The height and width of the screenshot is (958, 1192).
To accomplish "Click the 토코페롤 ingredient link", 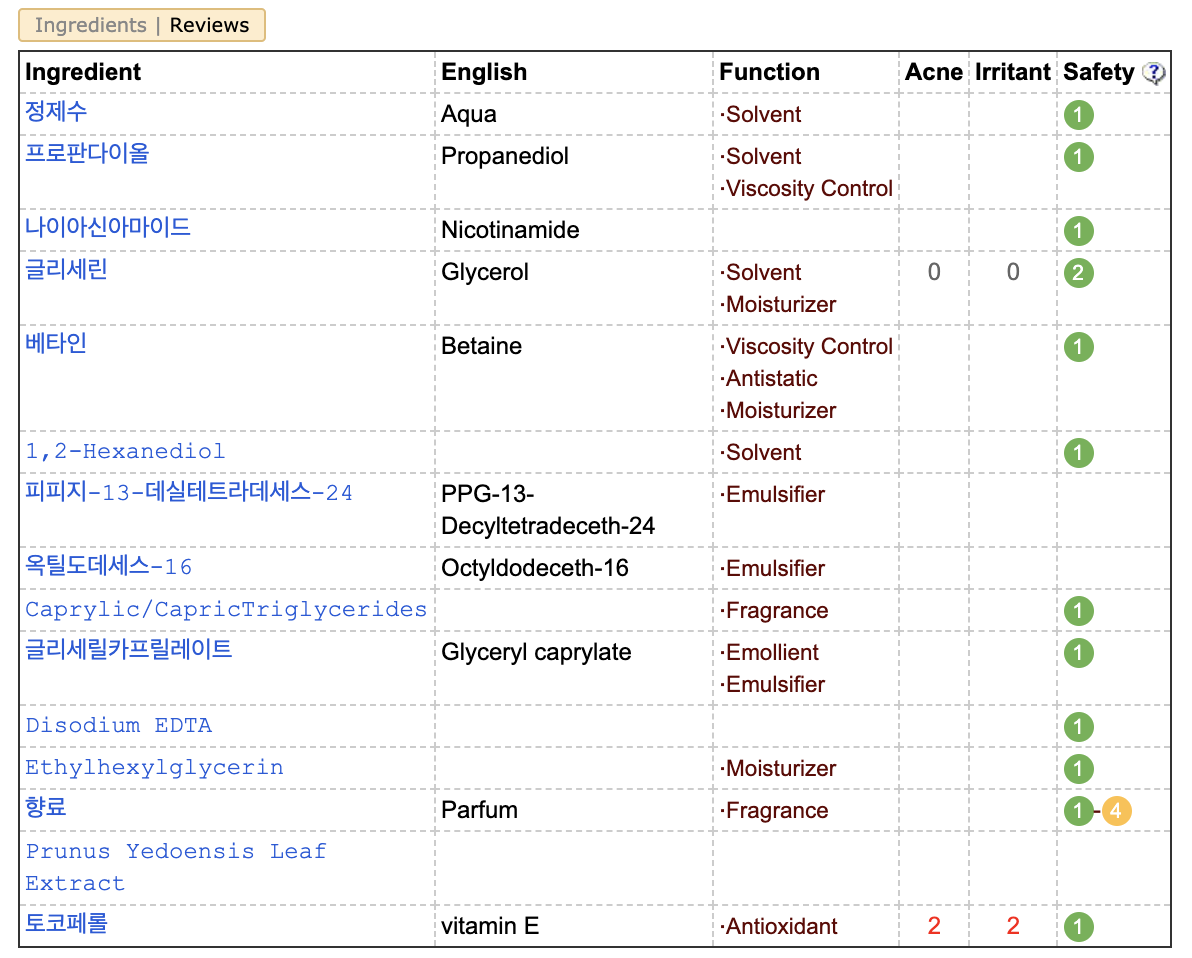I will coord(66,923).
